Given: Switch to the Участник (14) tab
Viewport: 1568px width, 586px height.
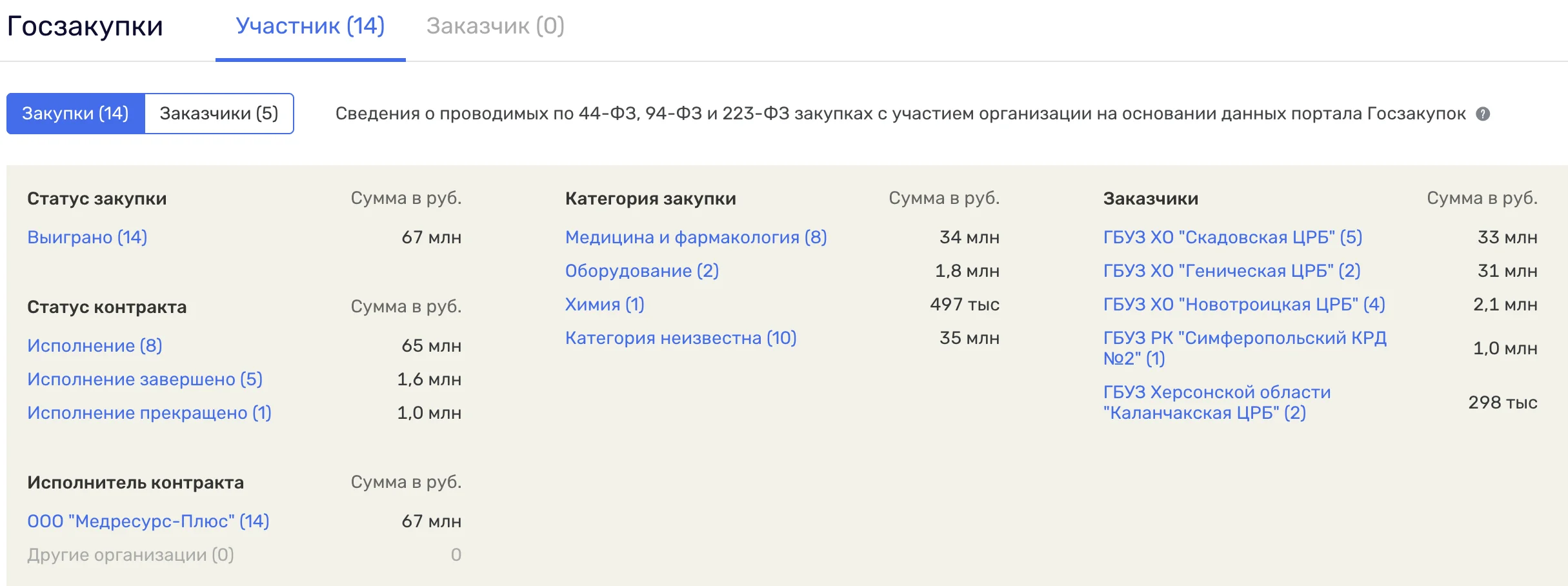Looking at the screenshot, I should click(310, 26).
